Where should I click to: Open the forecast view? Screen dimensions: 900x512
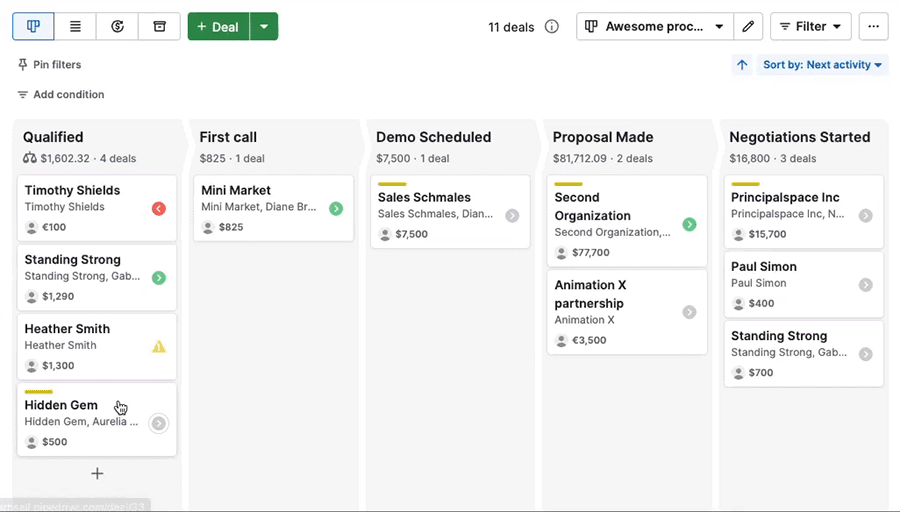pyautogui.click(x=117, y=27)
